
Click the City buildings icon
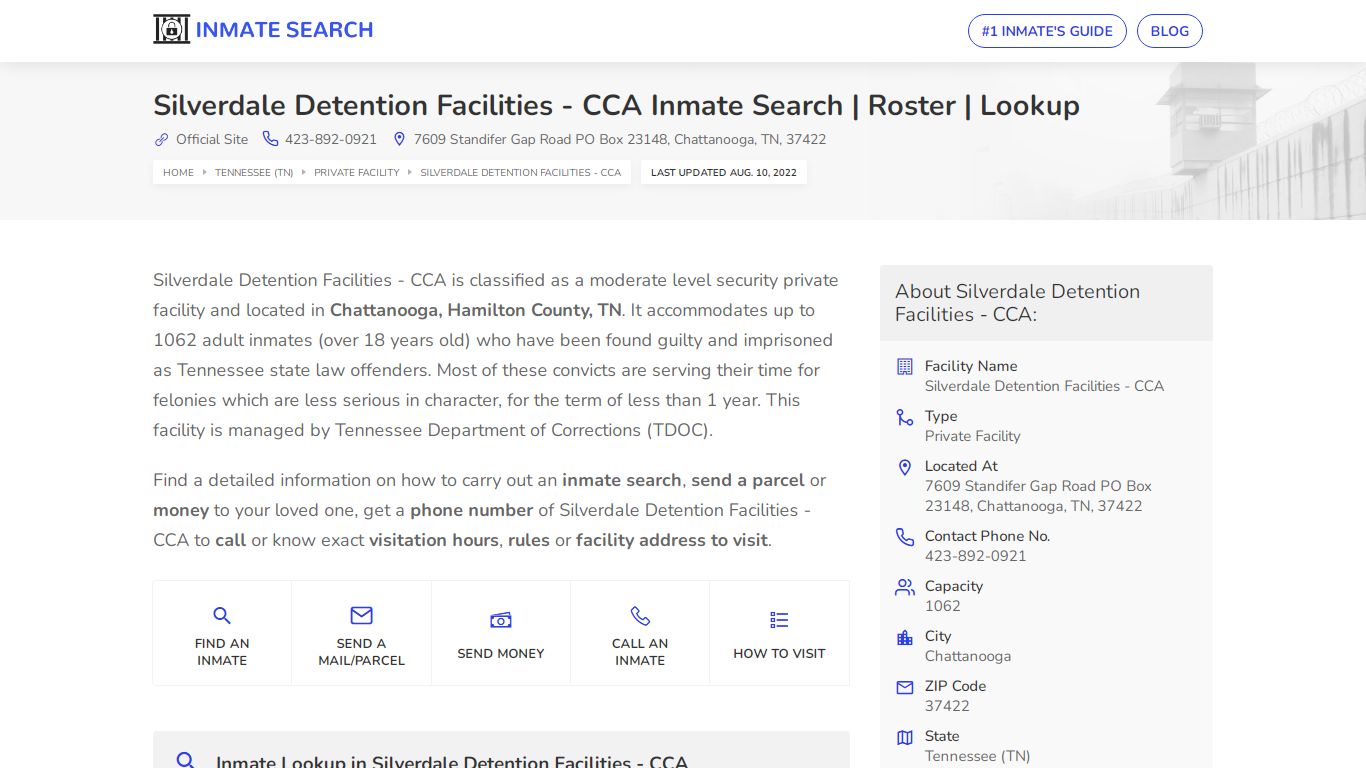click(x=905, y=637)
